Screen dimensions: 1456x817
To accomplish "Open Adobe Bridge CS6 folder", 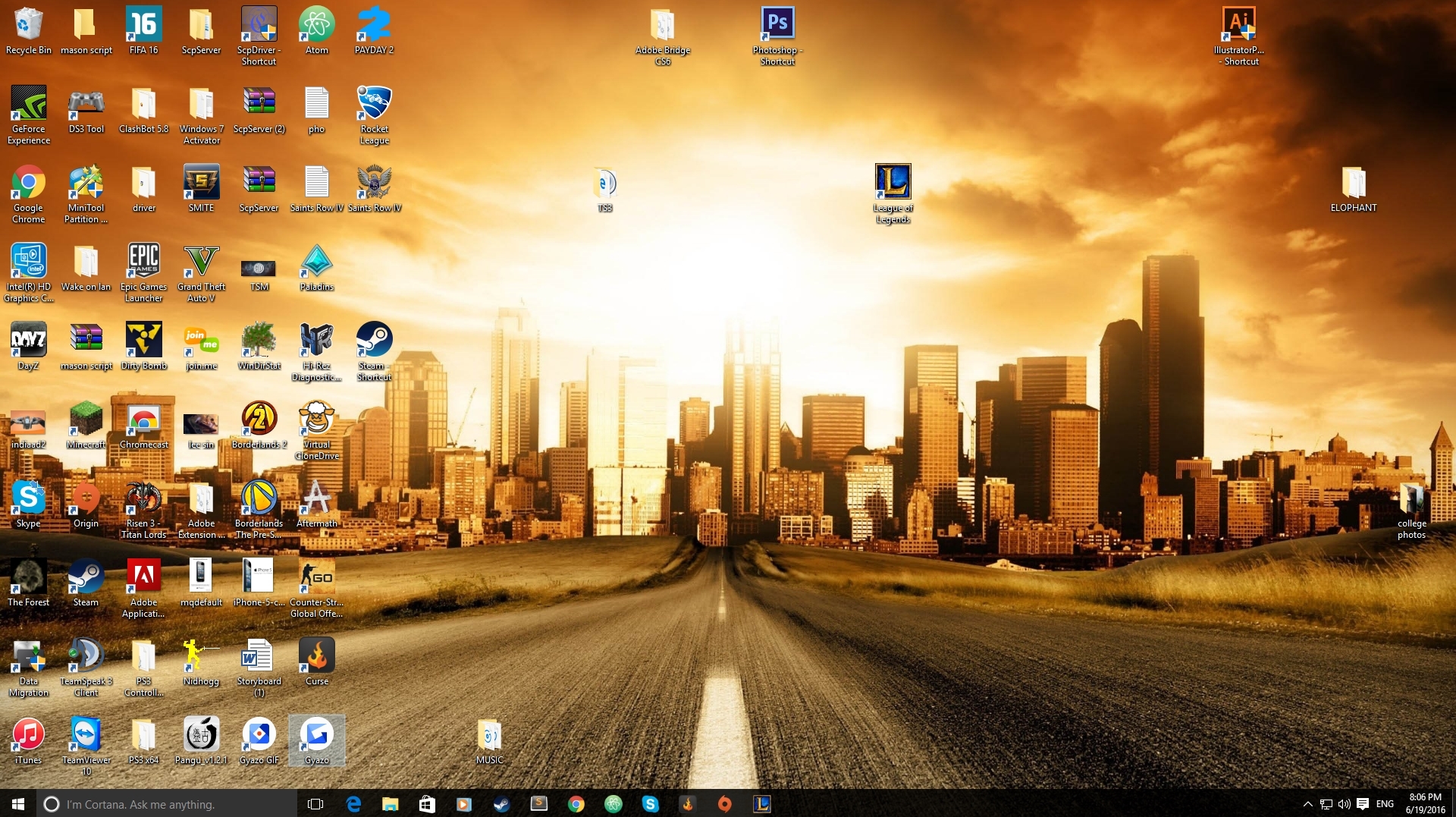I will click(662, 36).
